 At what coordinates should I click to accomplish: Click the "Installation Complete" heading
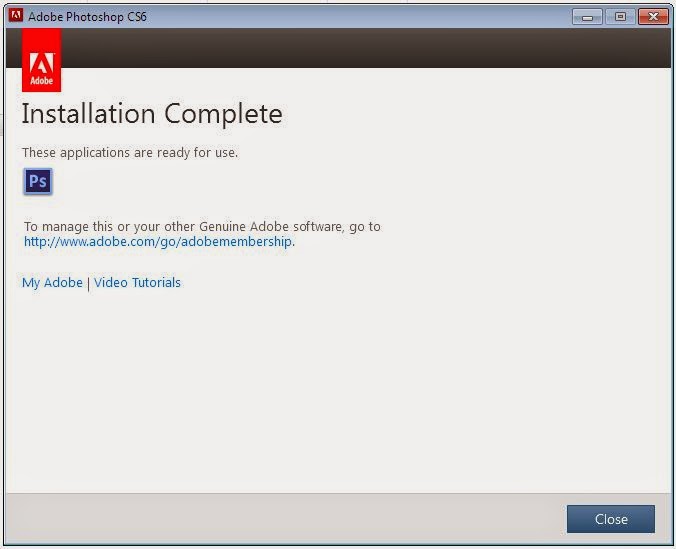tap(152, 114)
